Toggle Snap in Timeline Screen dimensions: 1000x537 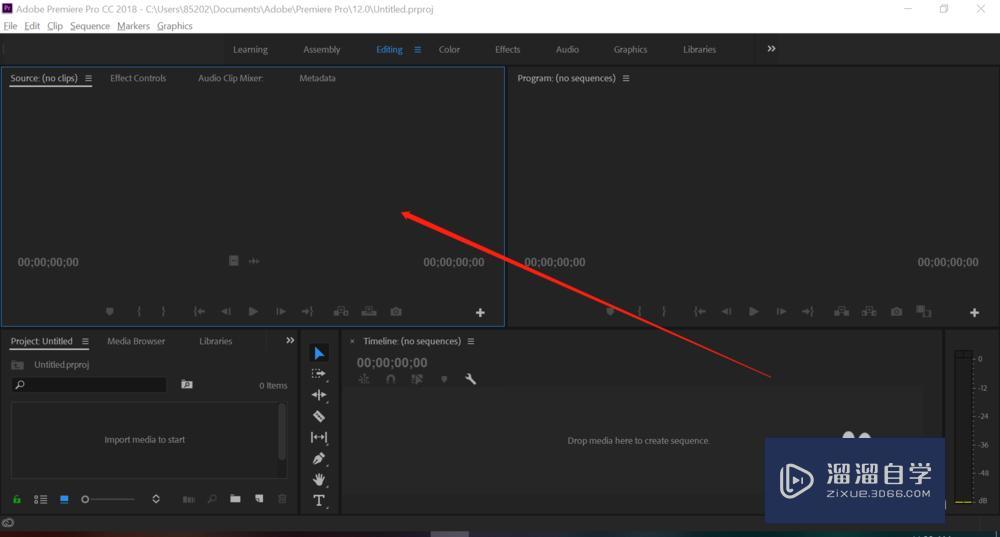(x=390, y=379)
